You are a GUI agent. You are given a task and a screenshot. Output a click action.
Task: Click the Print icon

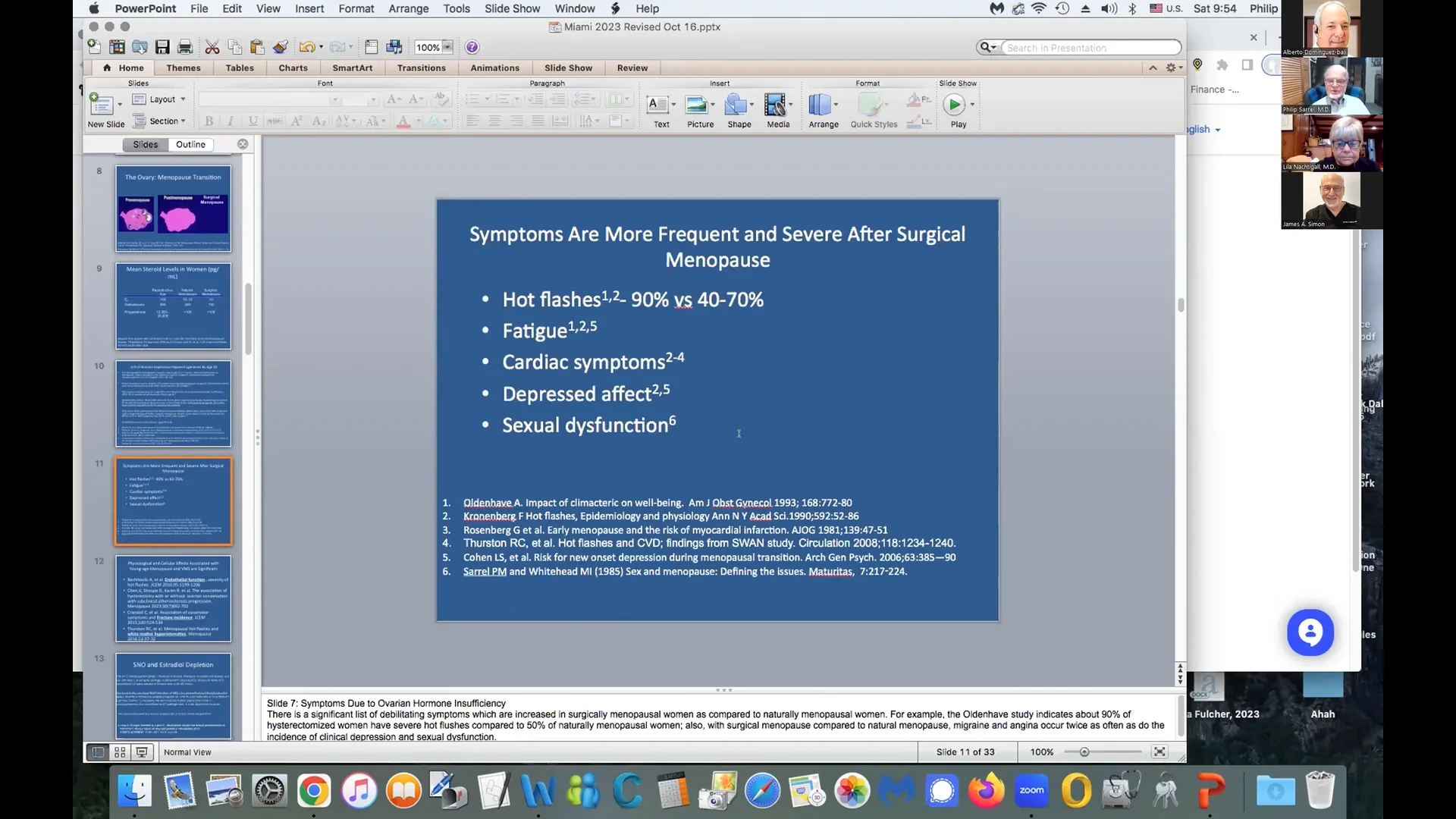pos(184,47)
